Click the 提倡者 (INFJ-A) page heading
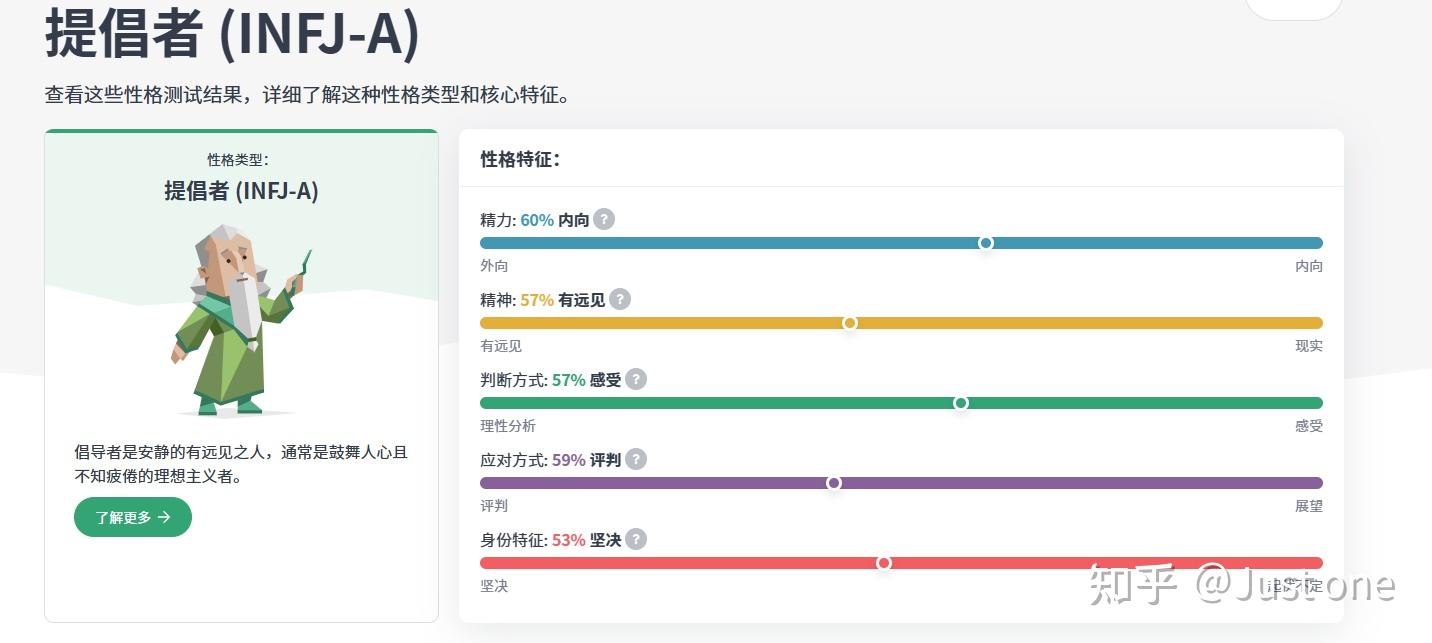1432x643 pixels. (x=231, y=35)
